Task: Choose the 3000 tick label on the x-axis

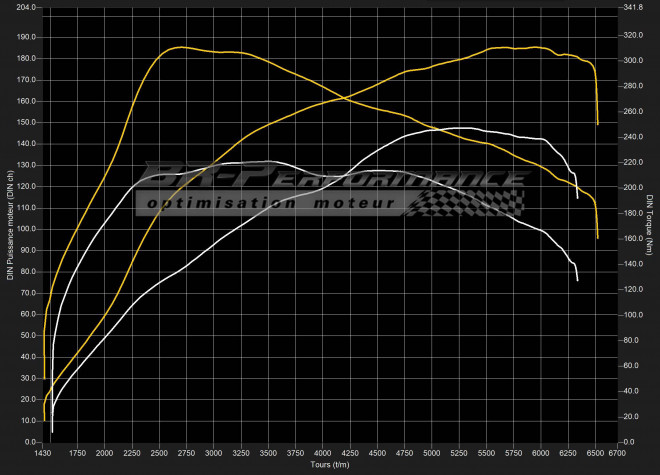Action: click(x=214, y=453)
